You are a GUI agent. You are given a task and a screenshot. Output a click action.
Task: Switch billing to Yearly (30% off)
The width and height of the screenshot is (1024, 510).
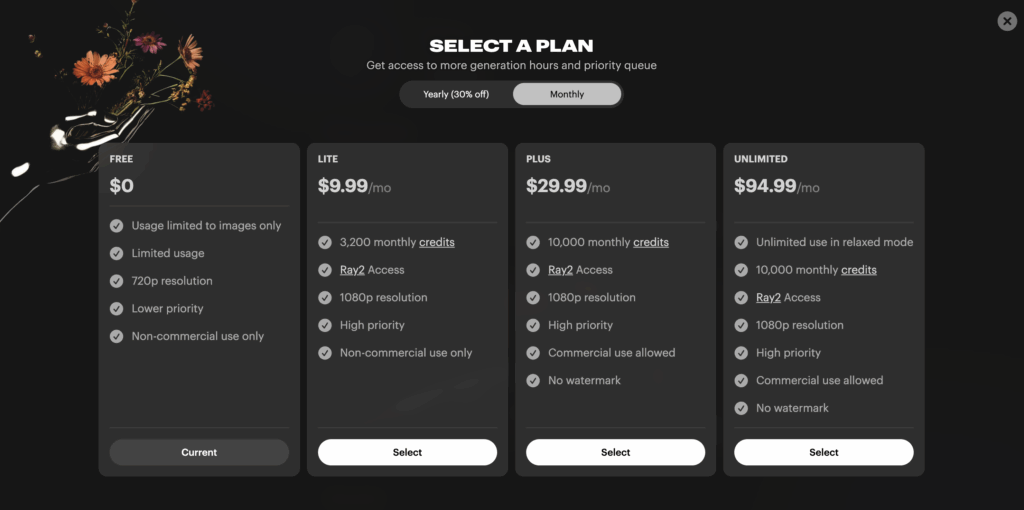(x=456, y=94)
